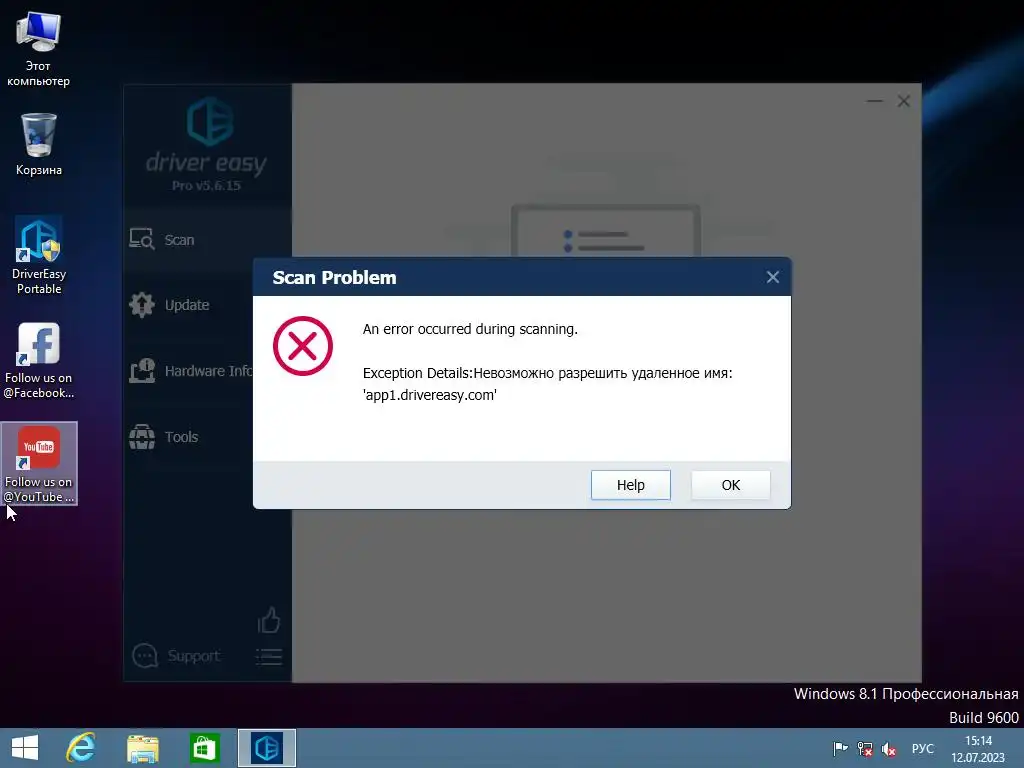Select the Корзина recycle bin icon
1024x768 pixels.
39,144
